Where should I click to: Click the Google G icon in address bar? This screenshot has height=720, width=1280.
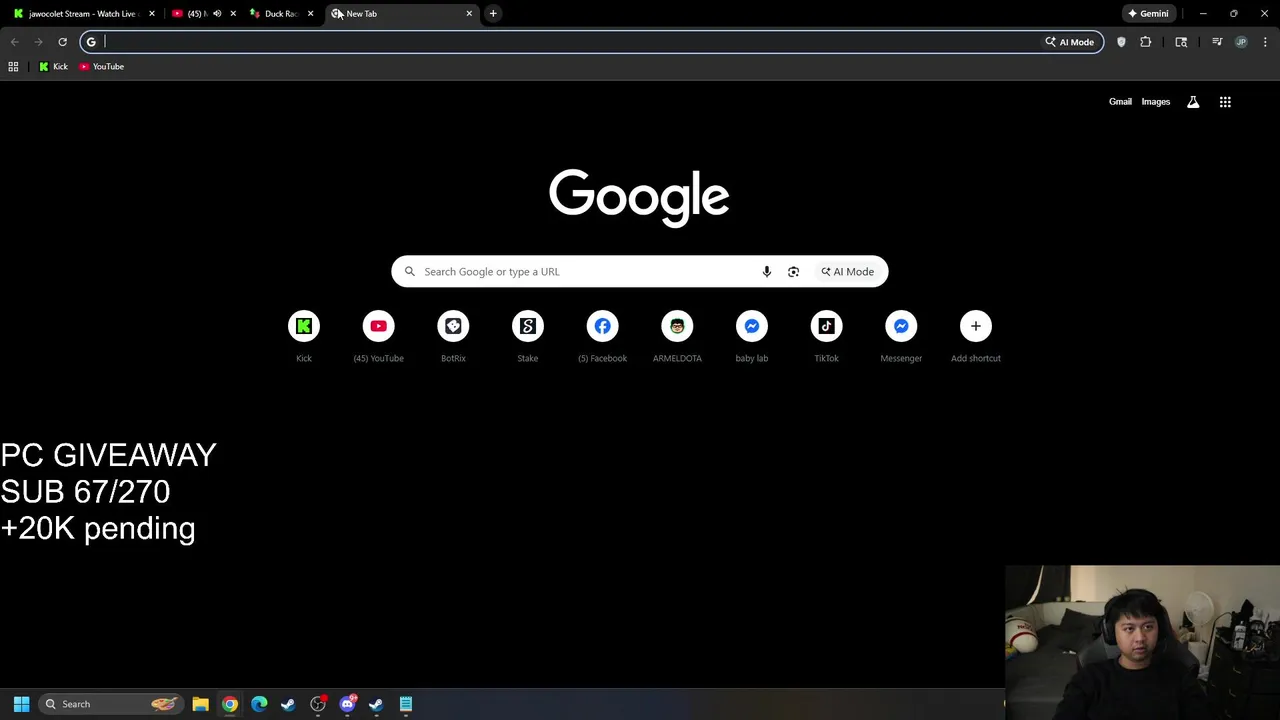91,42
